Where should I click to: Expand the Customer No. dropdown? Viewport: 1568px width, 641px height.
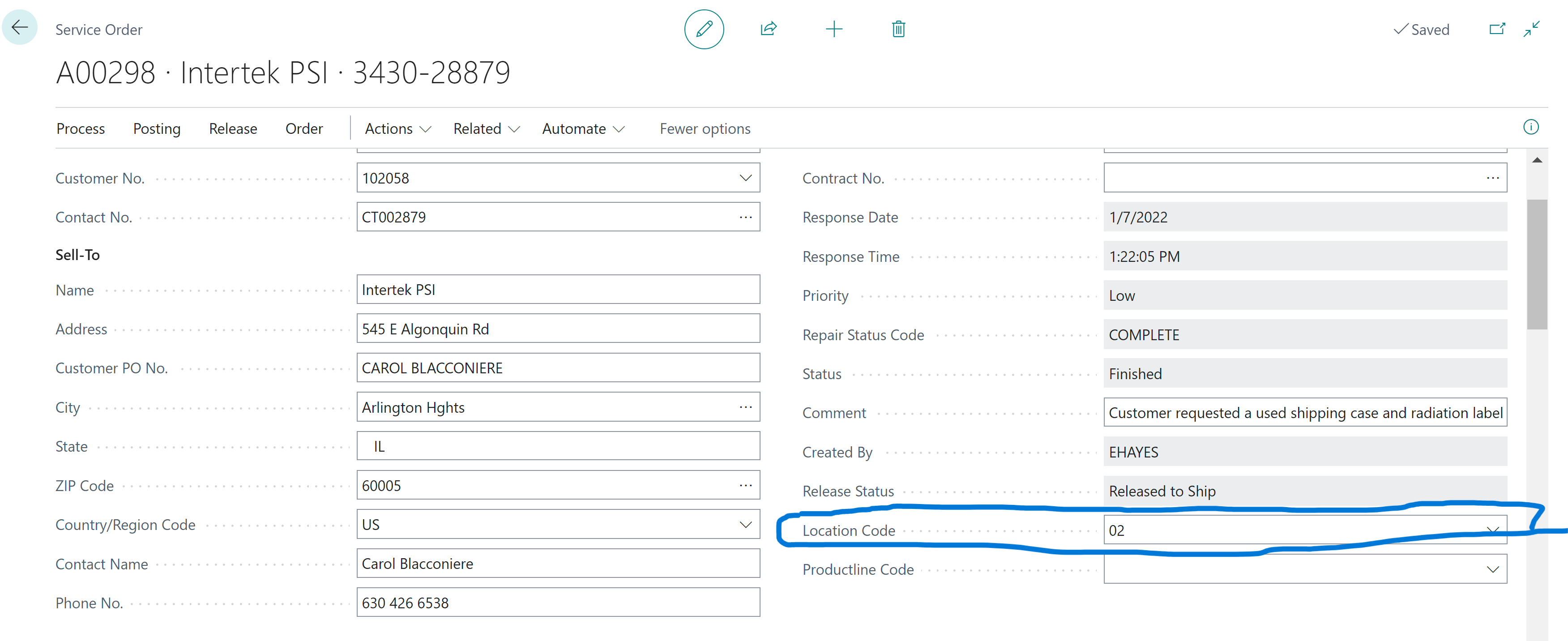pos(746,178)
